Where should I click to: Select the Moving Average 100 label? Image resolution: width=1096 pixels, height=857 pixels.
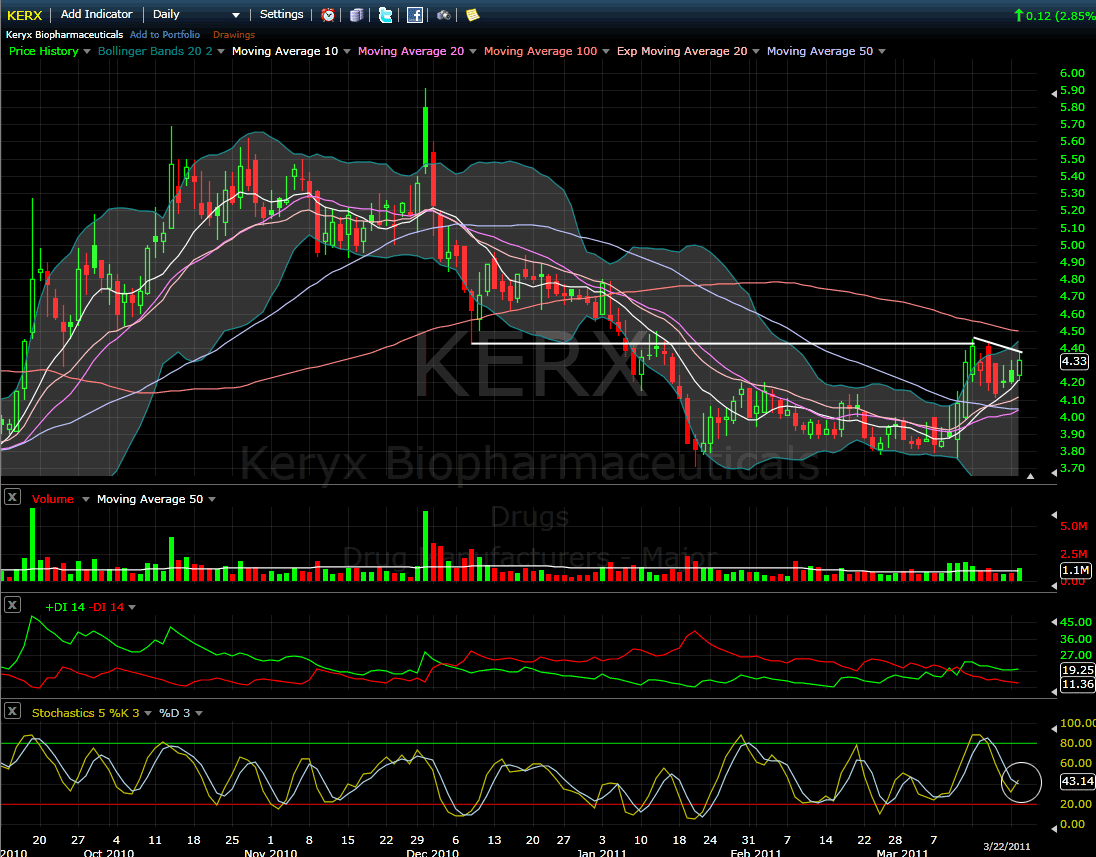click(x=540, y=51)
